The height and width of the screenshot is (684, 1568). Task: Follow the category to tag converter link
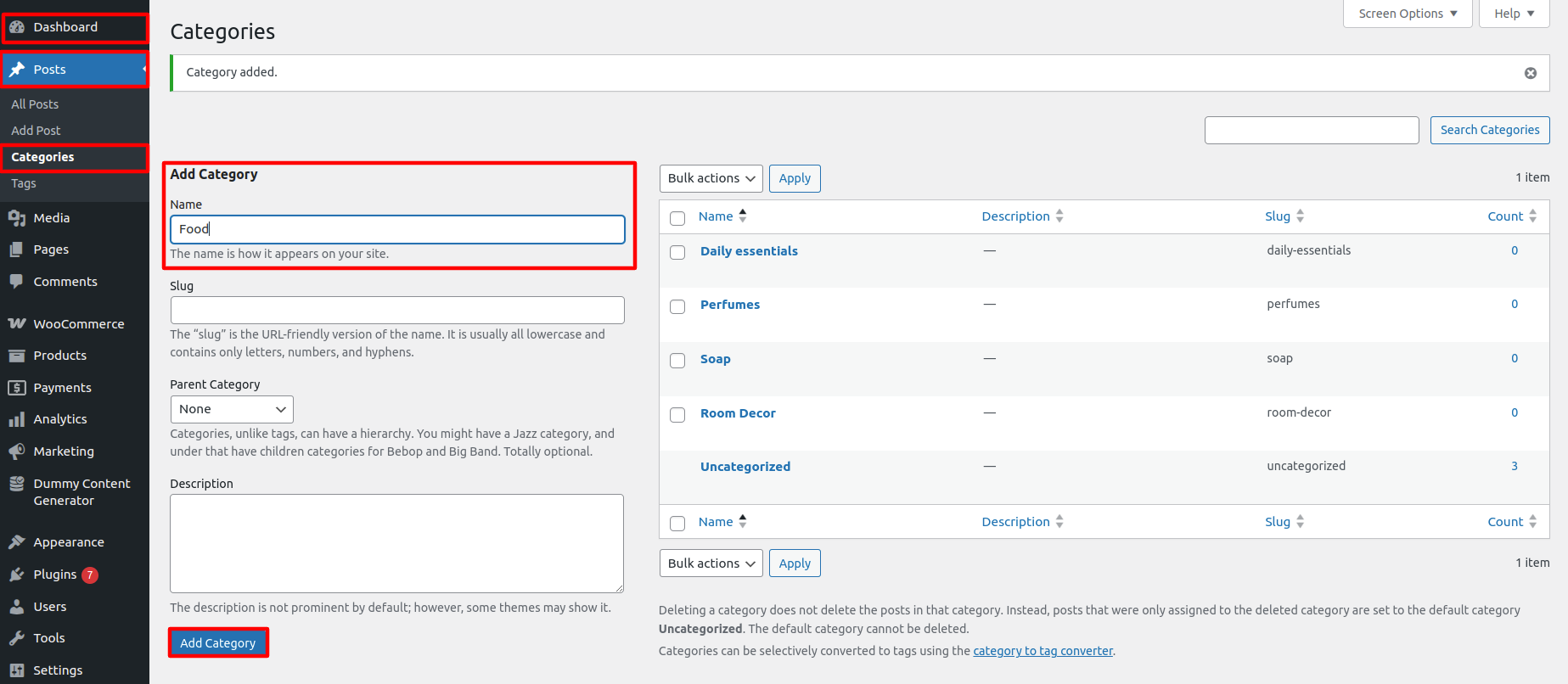coord(1043,651)
